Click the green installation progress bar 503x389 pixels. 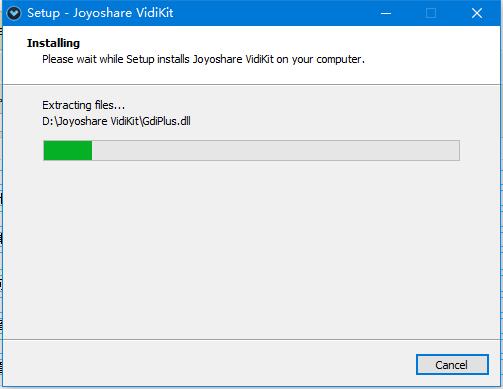pos(251,150)
